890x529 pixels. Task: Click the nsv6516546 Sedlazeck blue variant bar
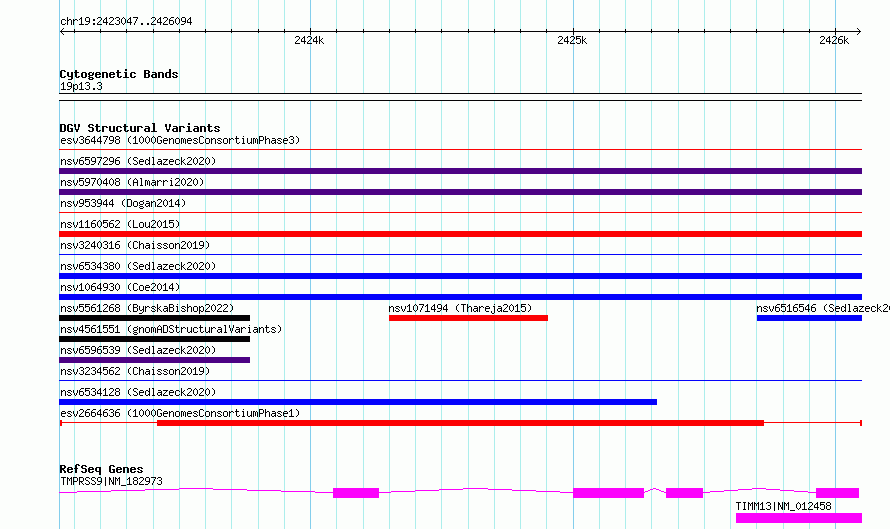[809, 318]
